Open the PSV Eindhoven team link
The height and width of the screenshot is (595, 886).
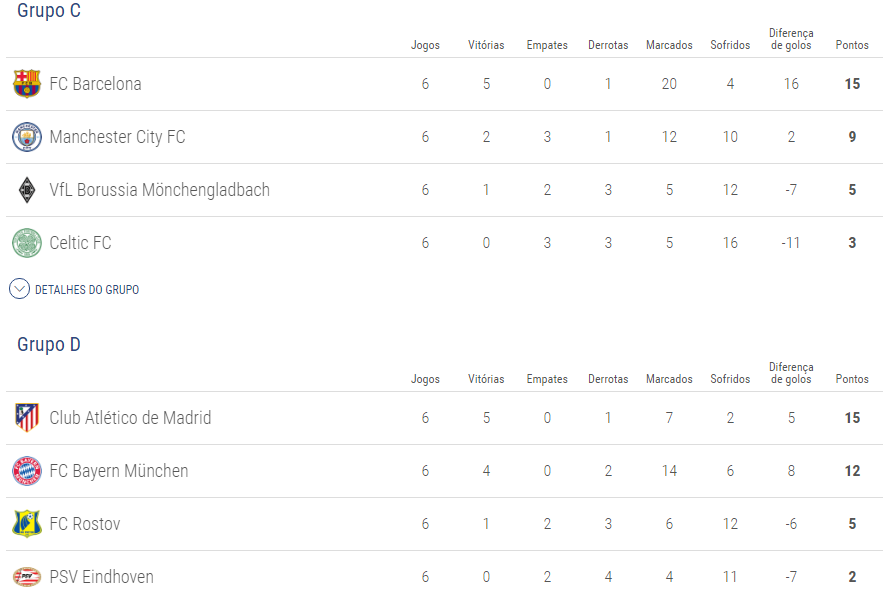coord(101,577)
